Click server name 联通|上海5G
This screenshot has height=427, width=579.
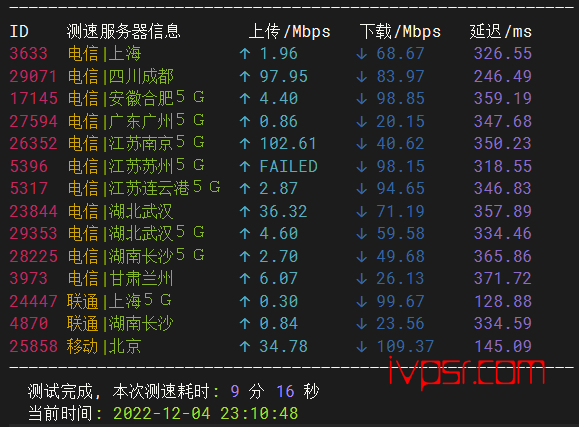pos(119,301)
